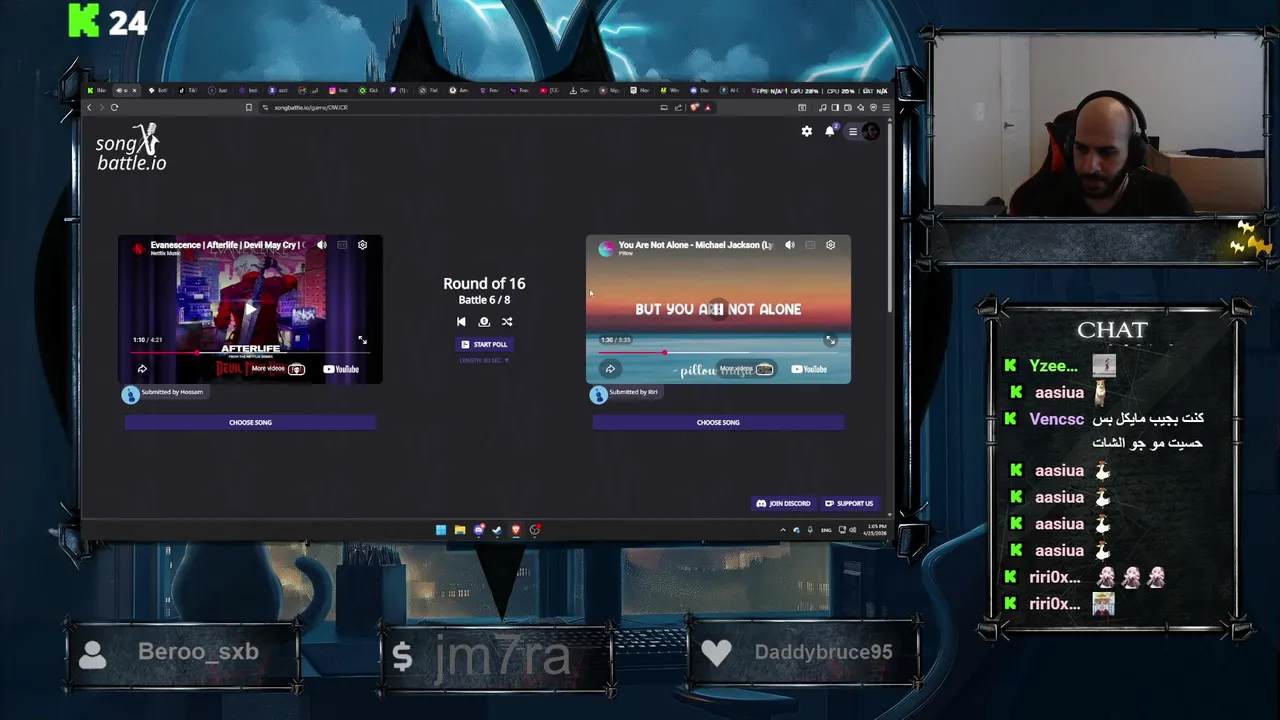This screenshot has height=720, width=1280.
Task: Expand the poll length 60 sec dropdown
Action: point(484,360)
